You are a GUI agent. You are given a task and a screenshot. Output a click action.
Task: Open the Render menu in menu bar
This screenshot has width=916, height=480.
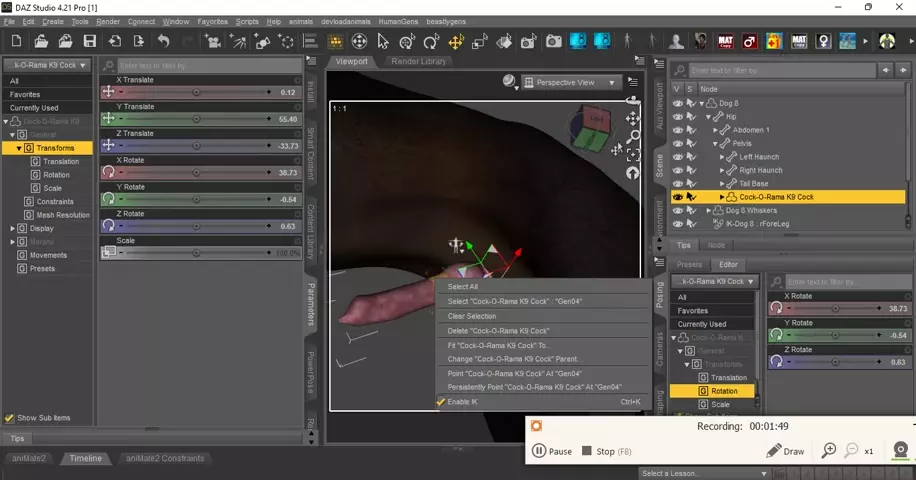pos(108,21)
